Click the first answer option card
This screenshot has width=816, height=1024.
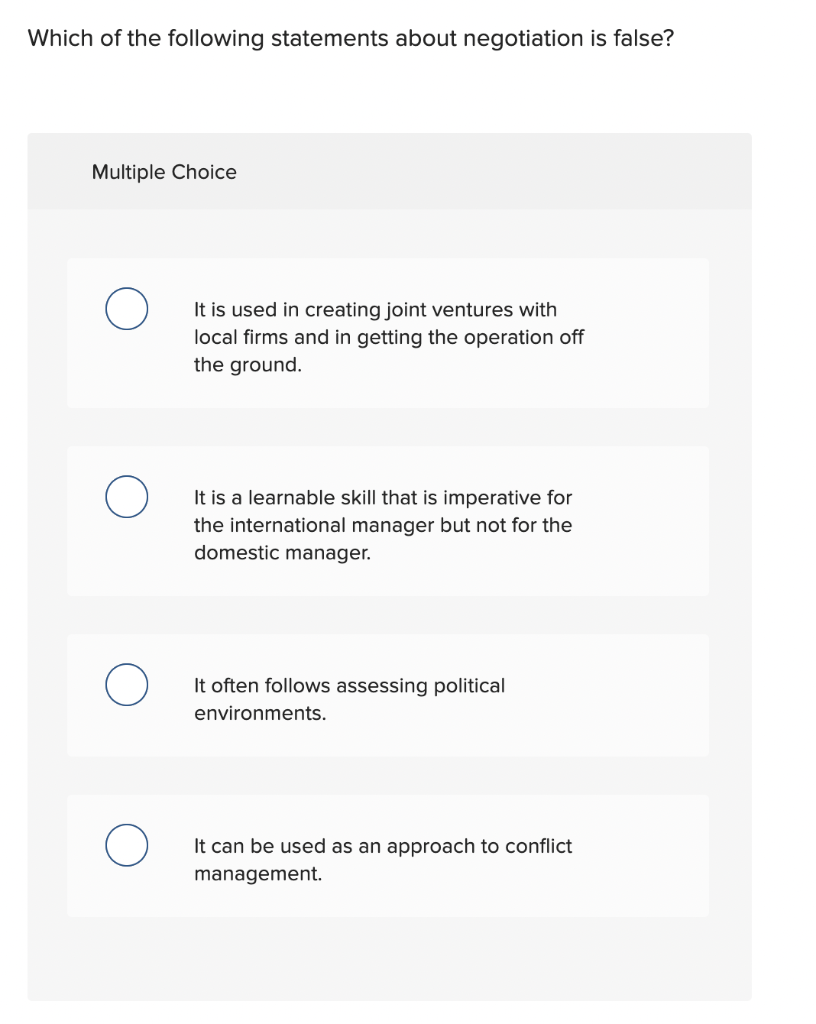click(x=387, y=333)
